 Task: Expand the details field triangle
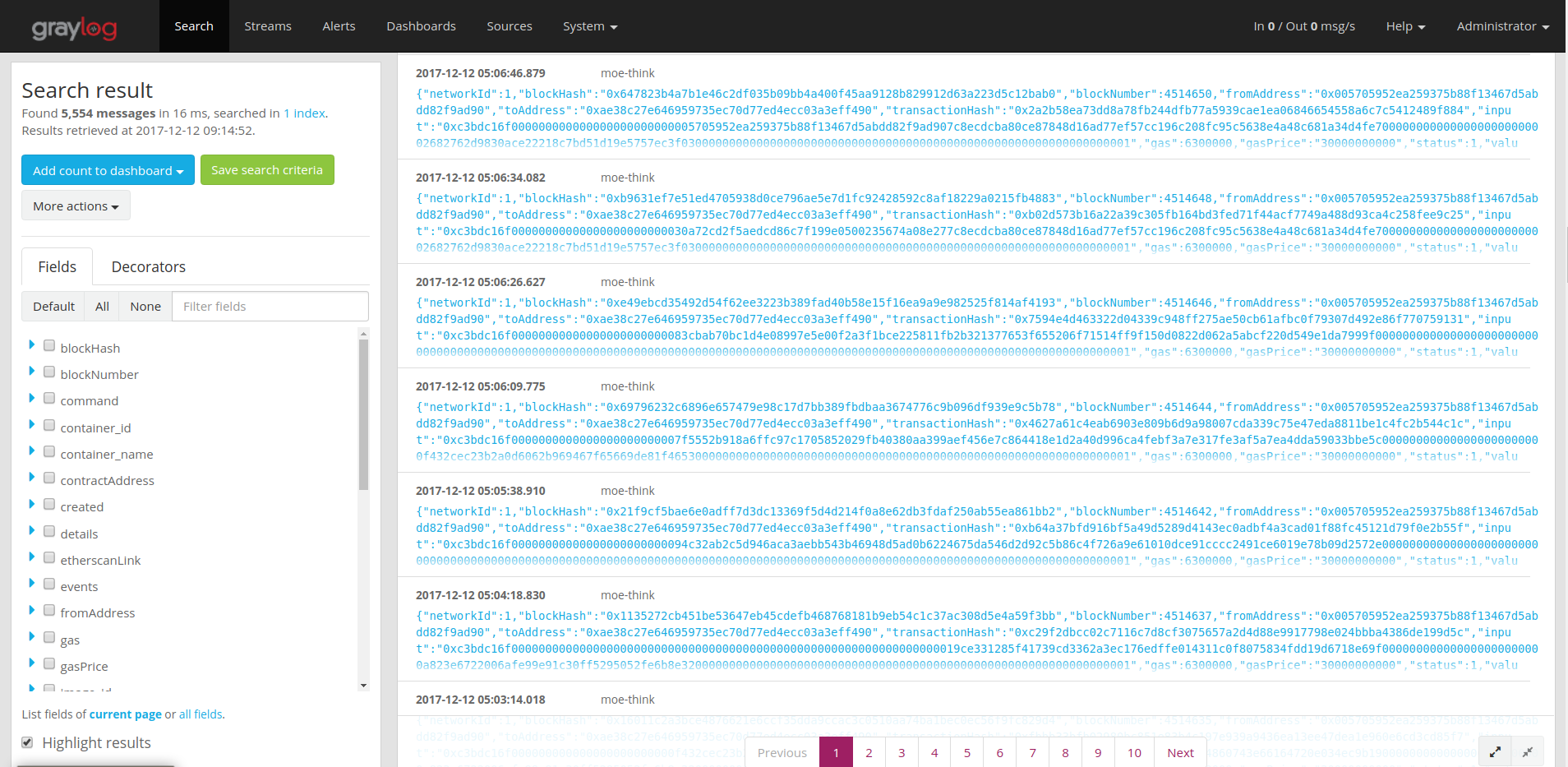pos(31,531)
